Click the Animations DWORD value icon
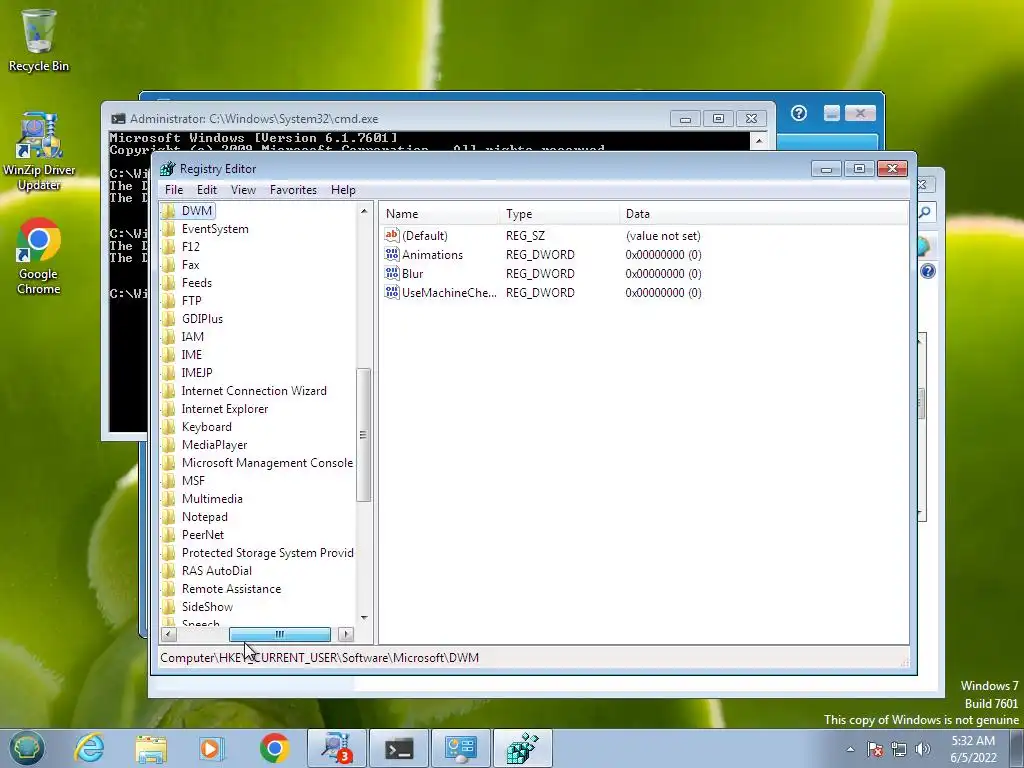The height and width of the screenshot is (768, 1024). pos(392,254)
